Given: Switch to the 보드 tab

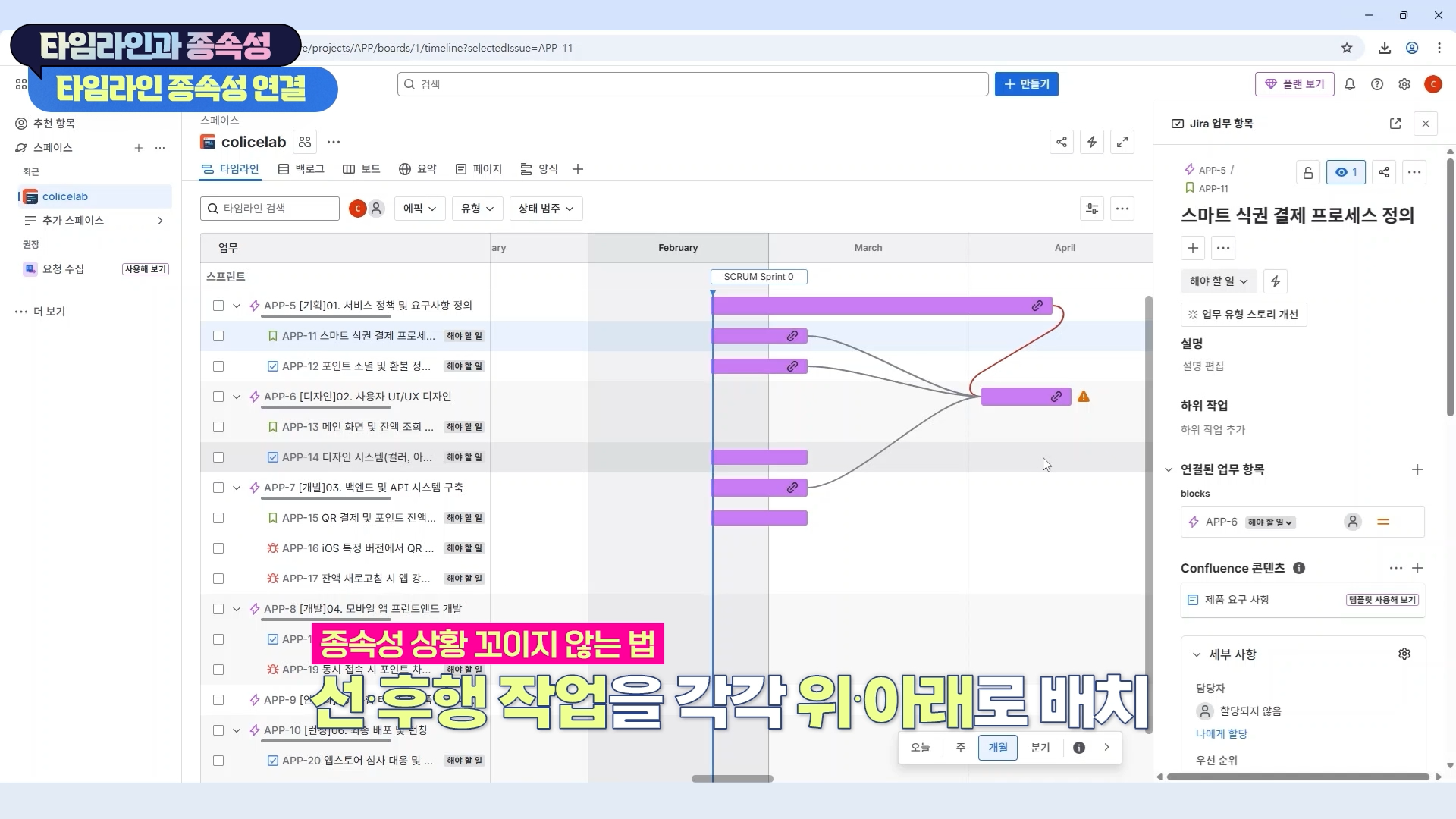Looking at the screenshot, I should pos(362,169).
